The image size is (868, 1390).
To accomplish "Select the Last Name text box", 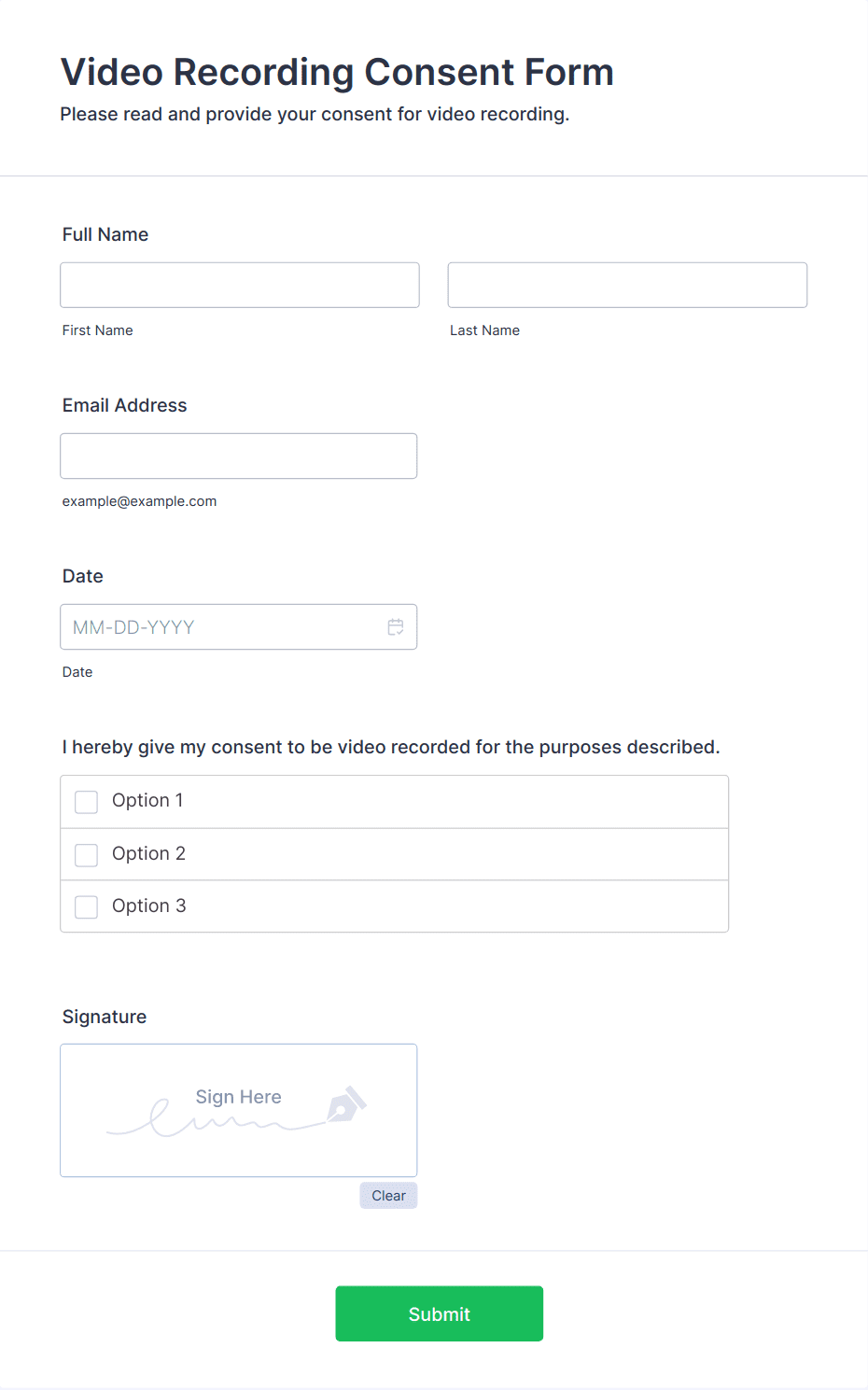I will [627, 285].
